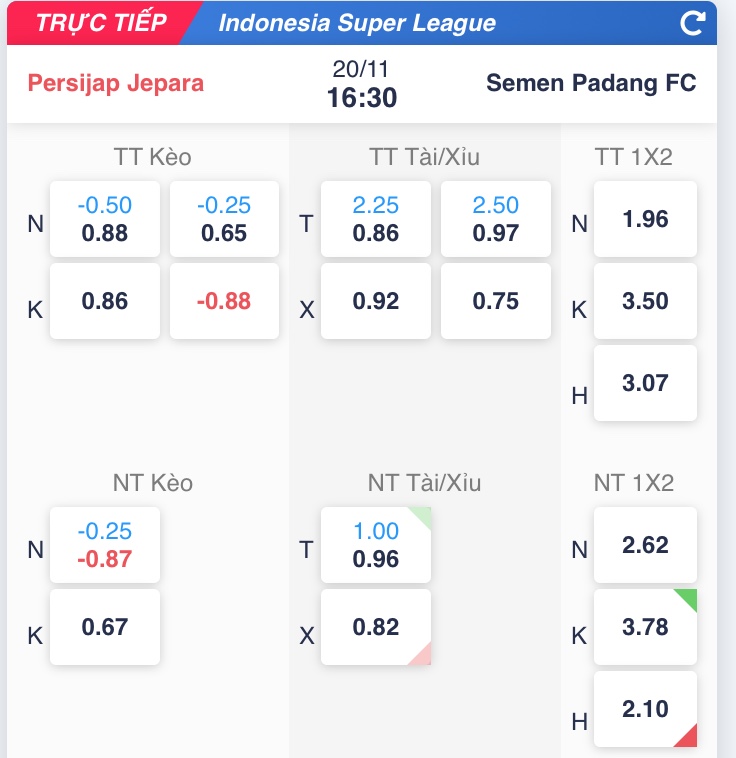This screenshot has height=758, width=736.
Task: Choose TT under odds 0.75
Action: click(496, 301)
